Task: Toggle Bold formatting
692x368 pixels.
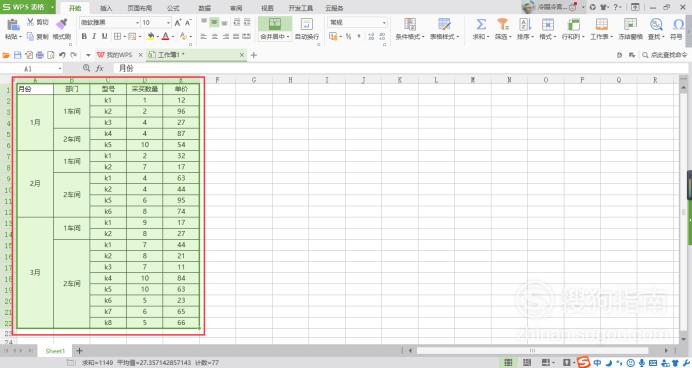Action: pos(84,36)
